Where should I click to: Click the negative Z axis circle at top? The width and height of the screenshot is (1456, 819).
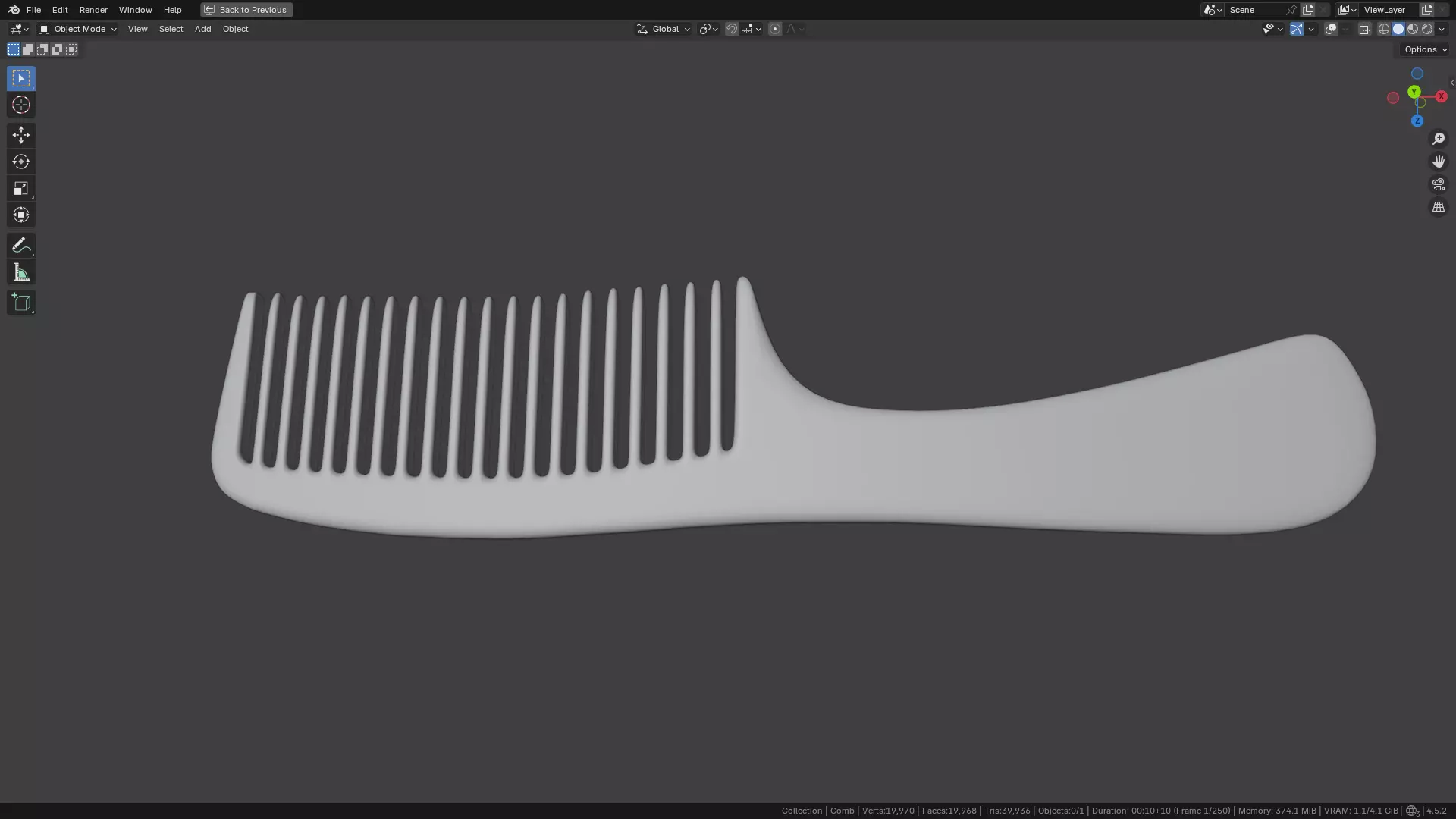tap(1417, 74)
